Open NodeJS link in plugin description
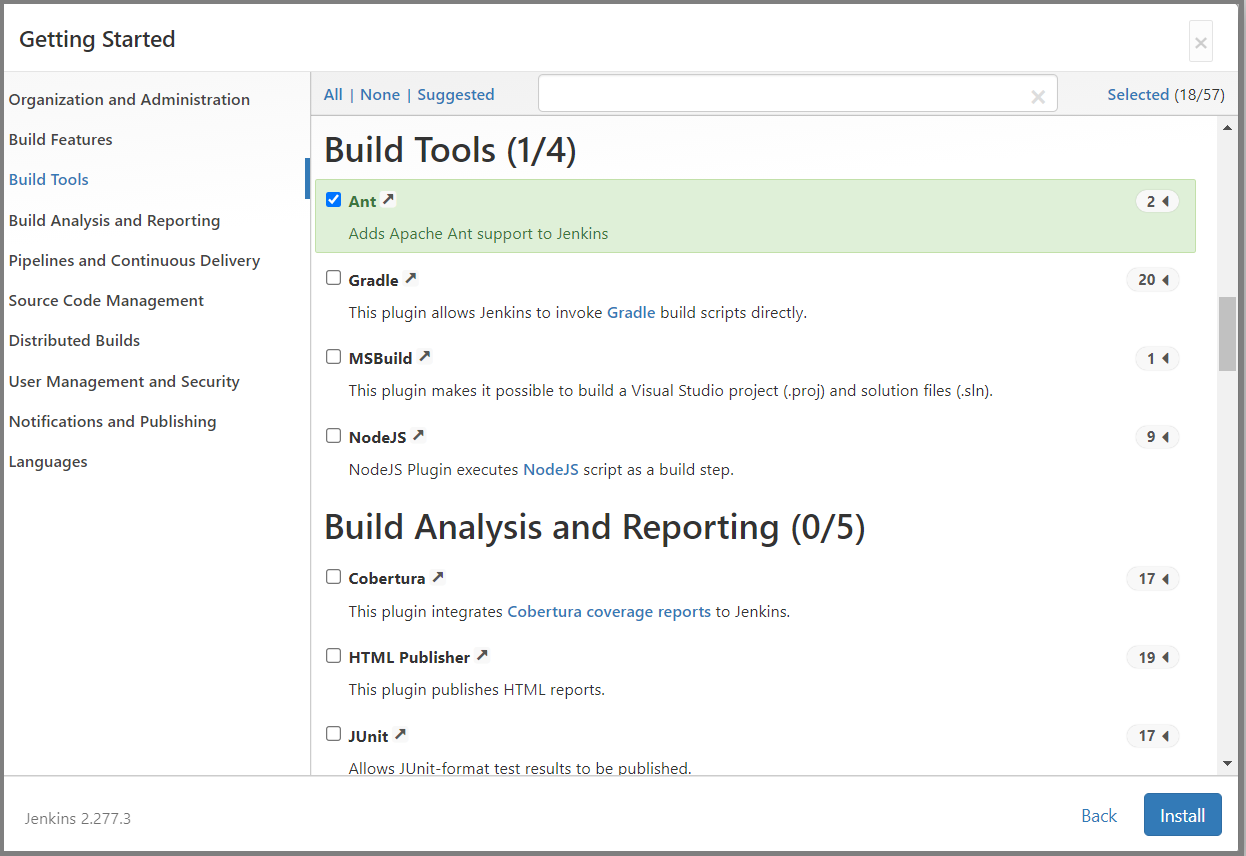Screen dimensions: 1246x856 551,469
